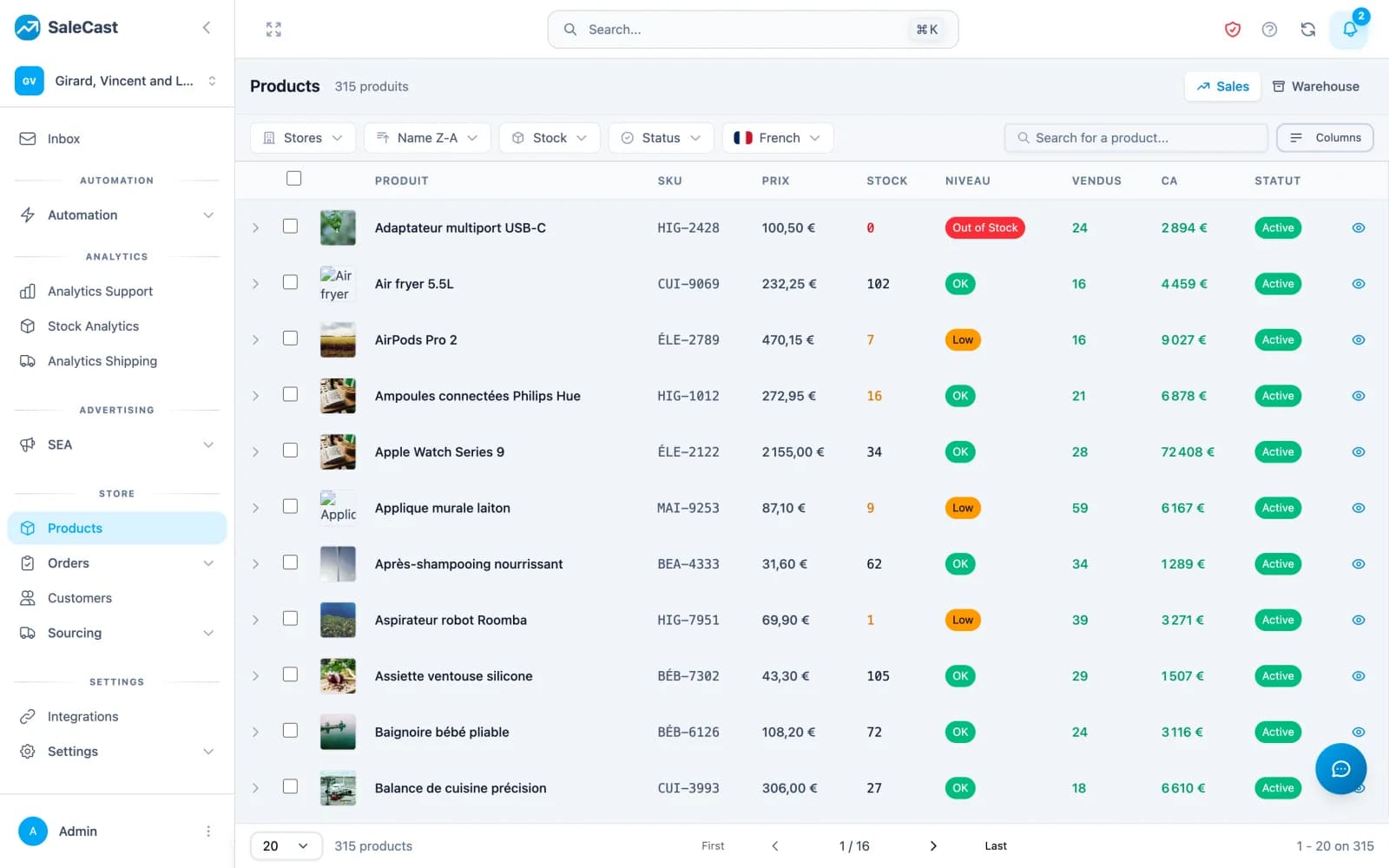Image resolution: width=1389 pixels, height=868 pixels.
Task: Open Stock Analytics page
Action: 117,326
